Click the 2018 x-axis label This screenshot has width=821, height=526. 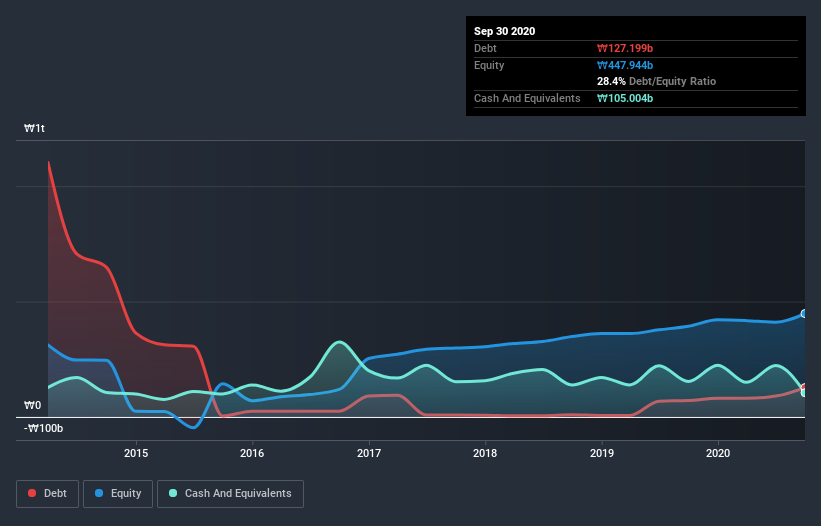pyautogui.click(x=485, y=453)
